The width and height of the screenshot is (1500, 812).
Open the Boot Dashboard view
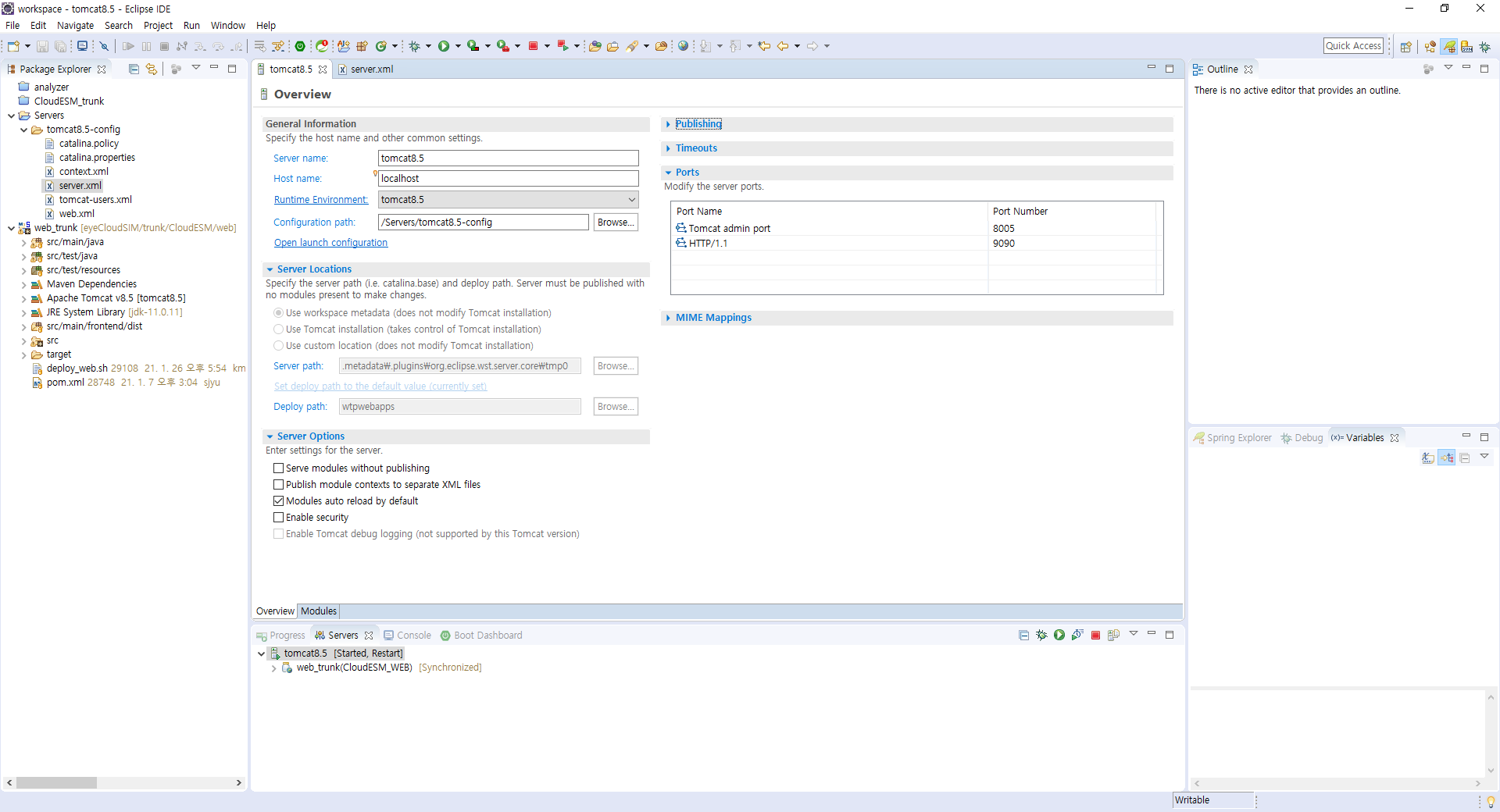pos(481,636)
